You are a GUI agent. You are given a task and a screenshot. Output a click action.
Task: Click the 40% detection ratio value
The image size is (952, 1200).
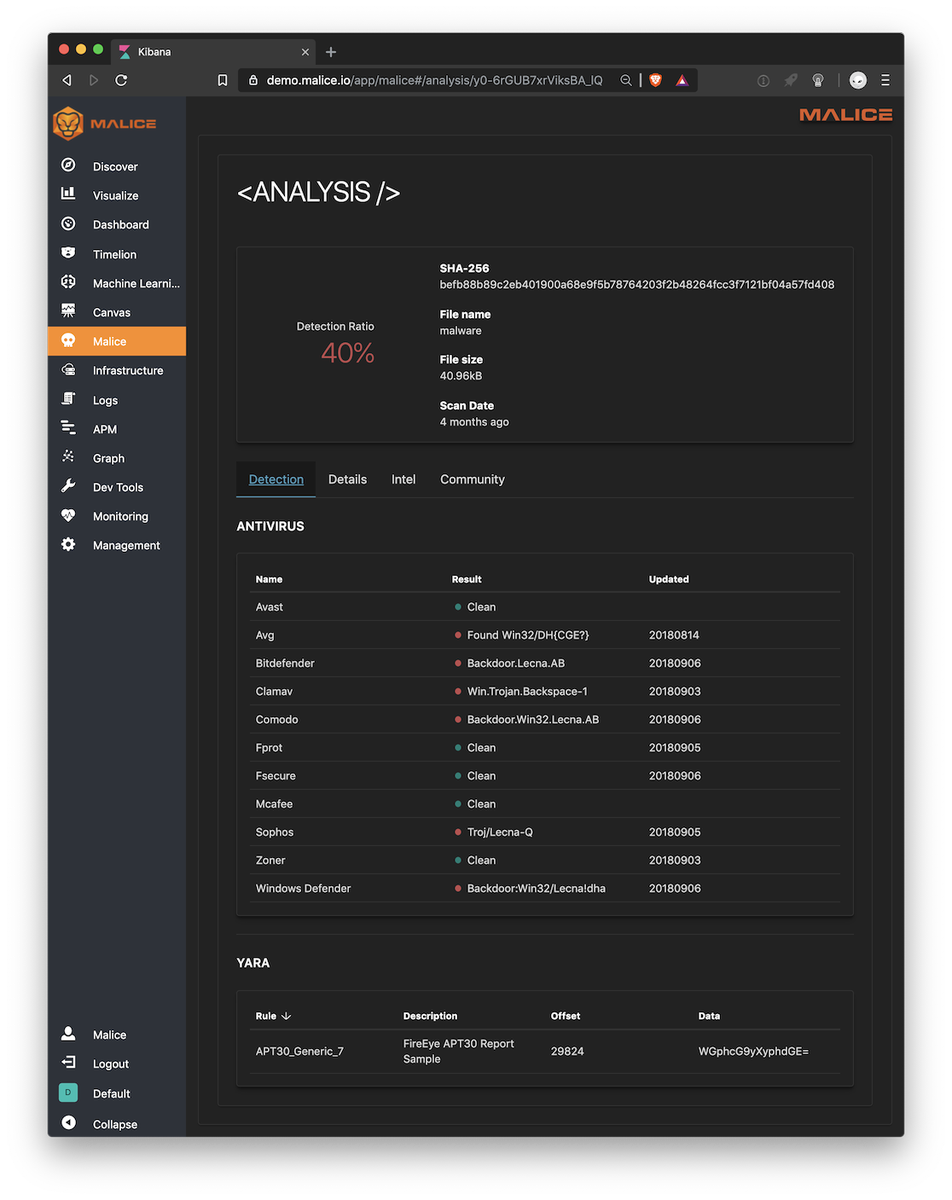pos(348,352)
